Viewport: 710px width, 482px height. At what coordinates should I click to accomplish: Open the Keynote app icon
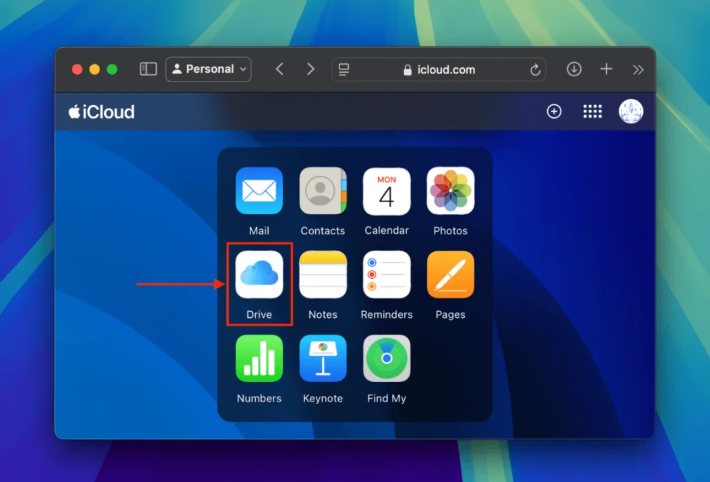(x=323, y=358)
